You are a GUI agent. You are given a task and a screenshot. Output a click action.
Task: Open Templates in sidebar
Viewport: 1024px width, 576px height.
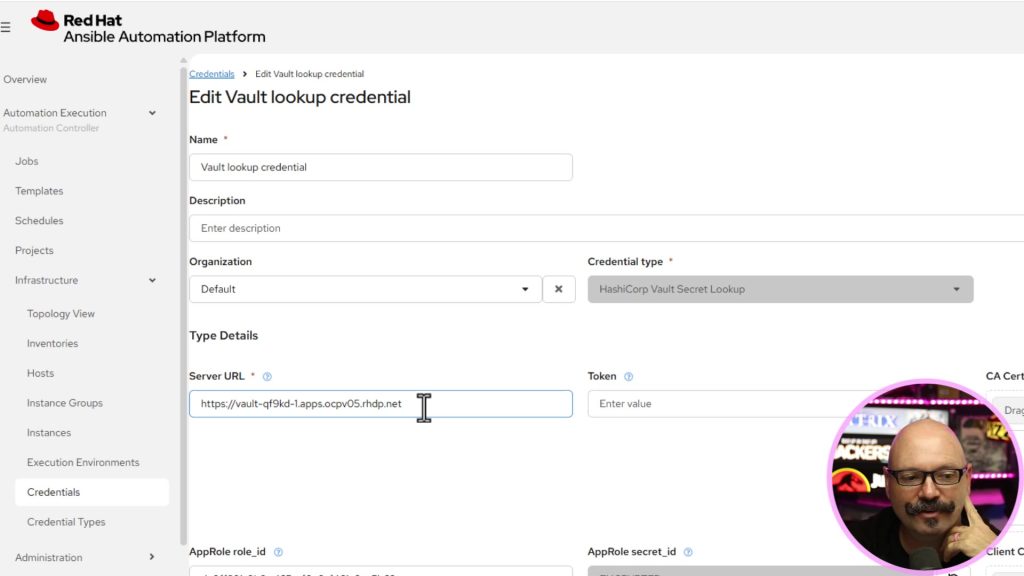pyautogui.click(x=39, y=191)
